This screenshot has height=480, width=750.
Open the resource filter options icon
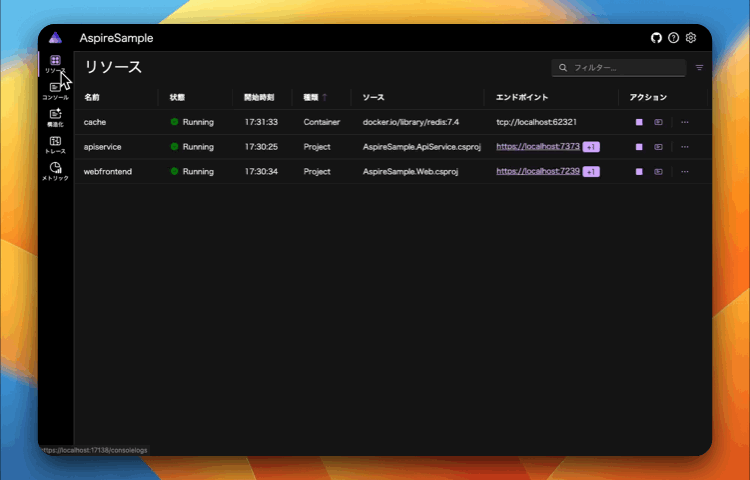point(699,68)
